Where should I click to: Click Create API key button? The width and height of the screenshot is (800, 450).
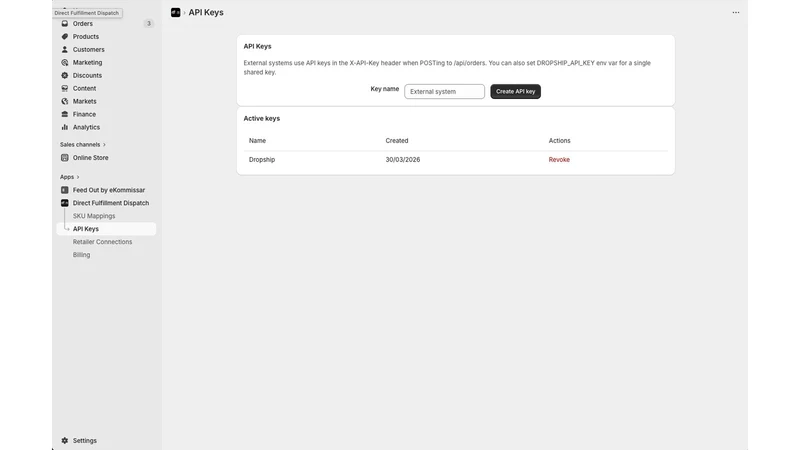[515, 91]
